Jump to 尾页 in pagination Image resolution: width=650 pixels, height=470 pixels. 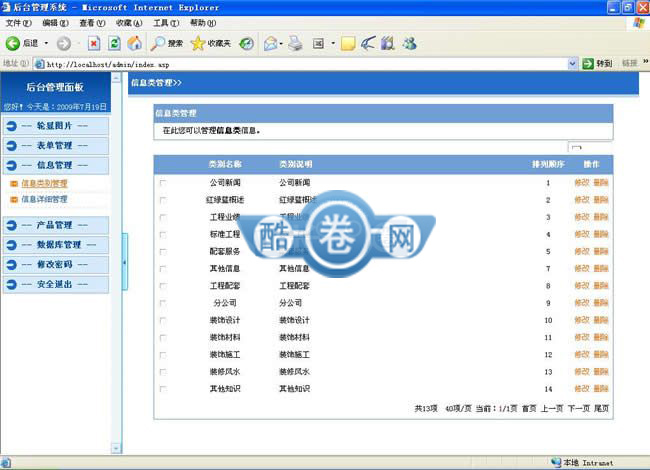[601, 409]
